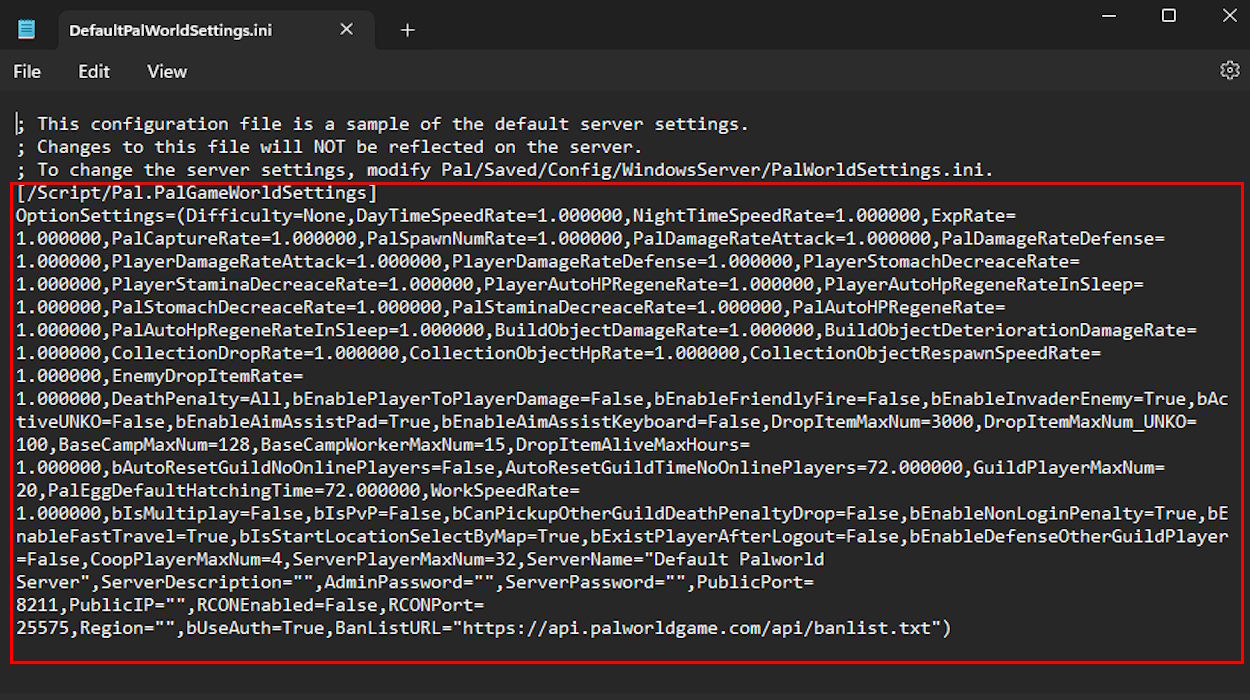Minimize the Notepad window
Screen dimensions: 1250x700
click(x=1106, y=15)
